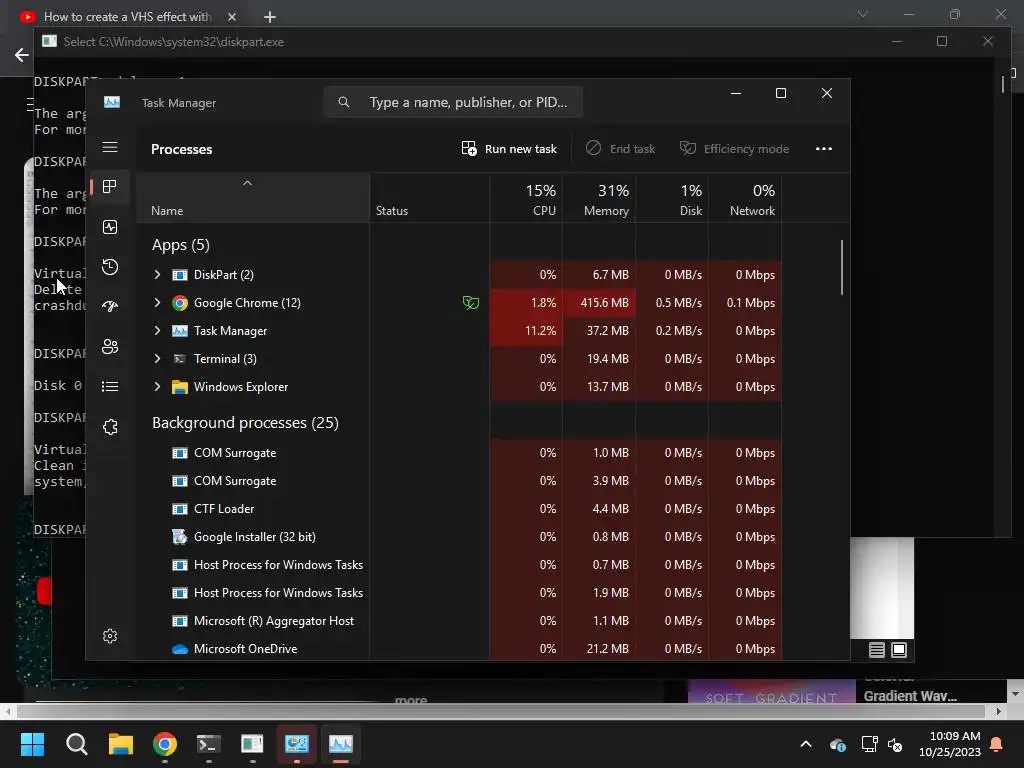Screen dimensions: 1024x768
Task: Open the App history page icon
Action: point(110,266)
